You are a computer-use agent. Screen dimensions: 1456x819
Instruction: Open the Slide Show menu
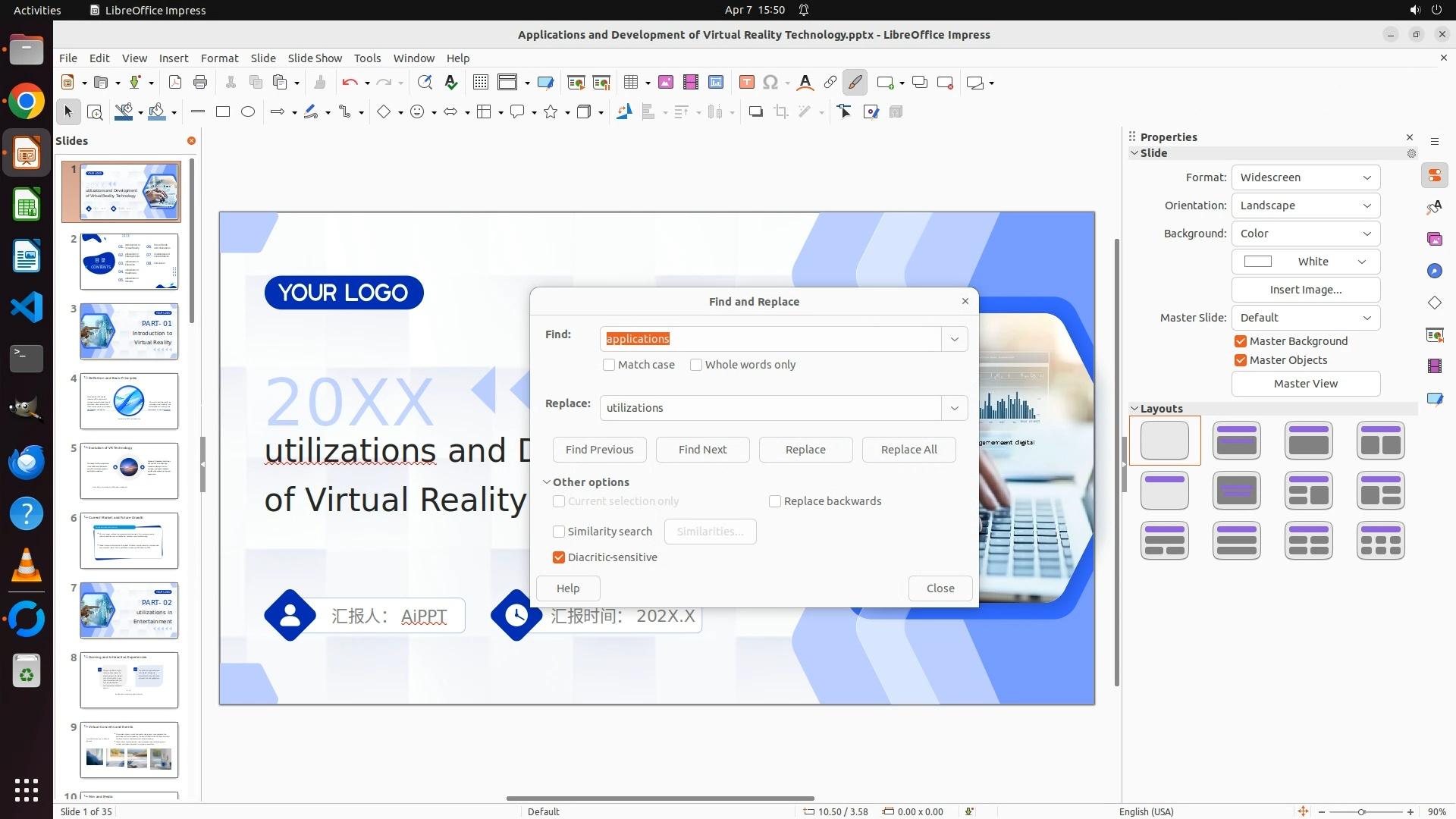[315, 58]
